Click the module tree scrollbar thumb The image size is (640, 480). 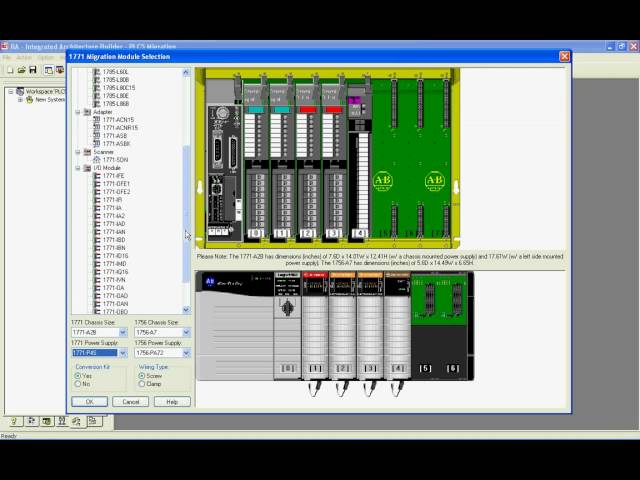pos(186,213)
